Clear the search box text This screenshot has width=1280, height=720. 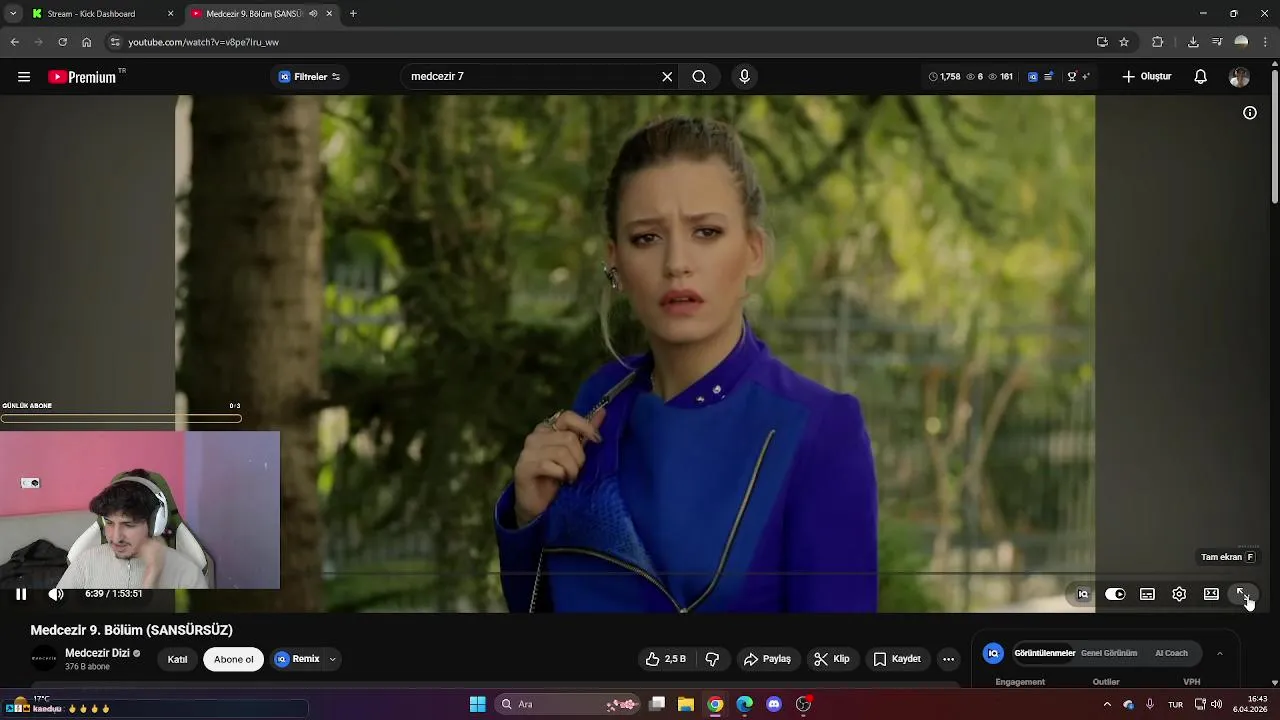(x=667, y=77)
